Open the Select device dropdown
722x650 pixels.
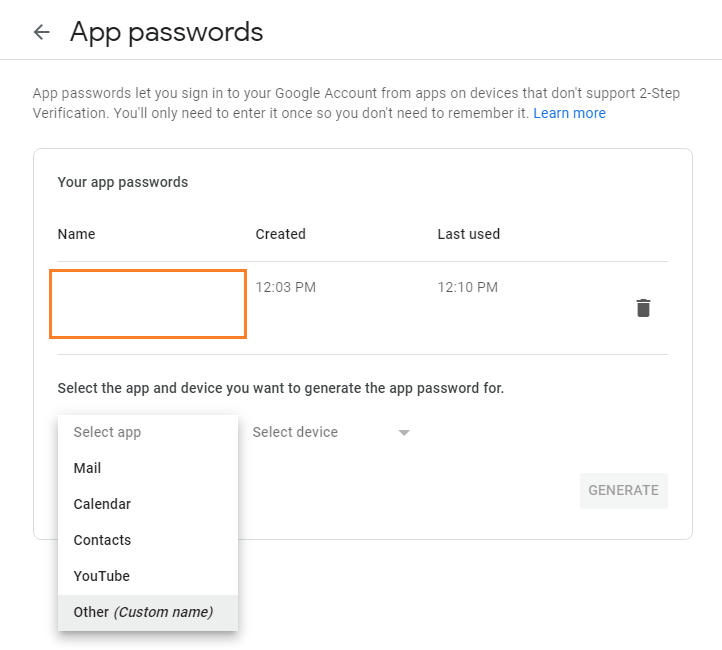coord(331,432)
